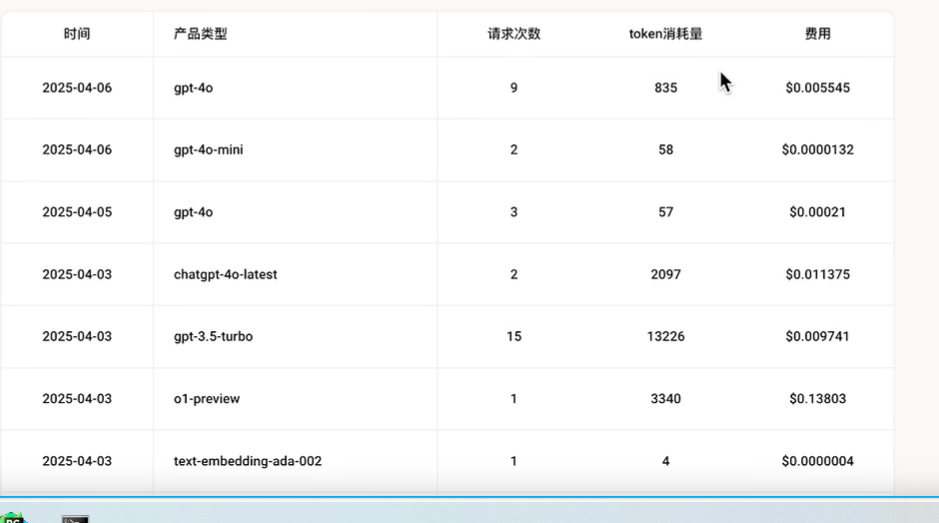Select gpt-4o in the 2025-04-05 row

[x=193, y=213]
